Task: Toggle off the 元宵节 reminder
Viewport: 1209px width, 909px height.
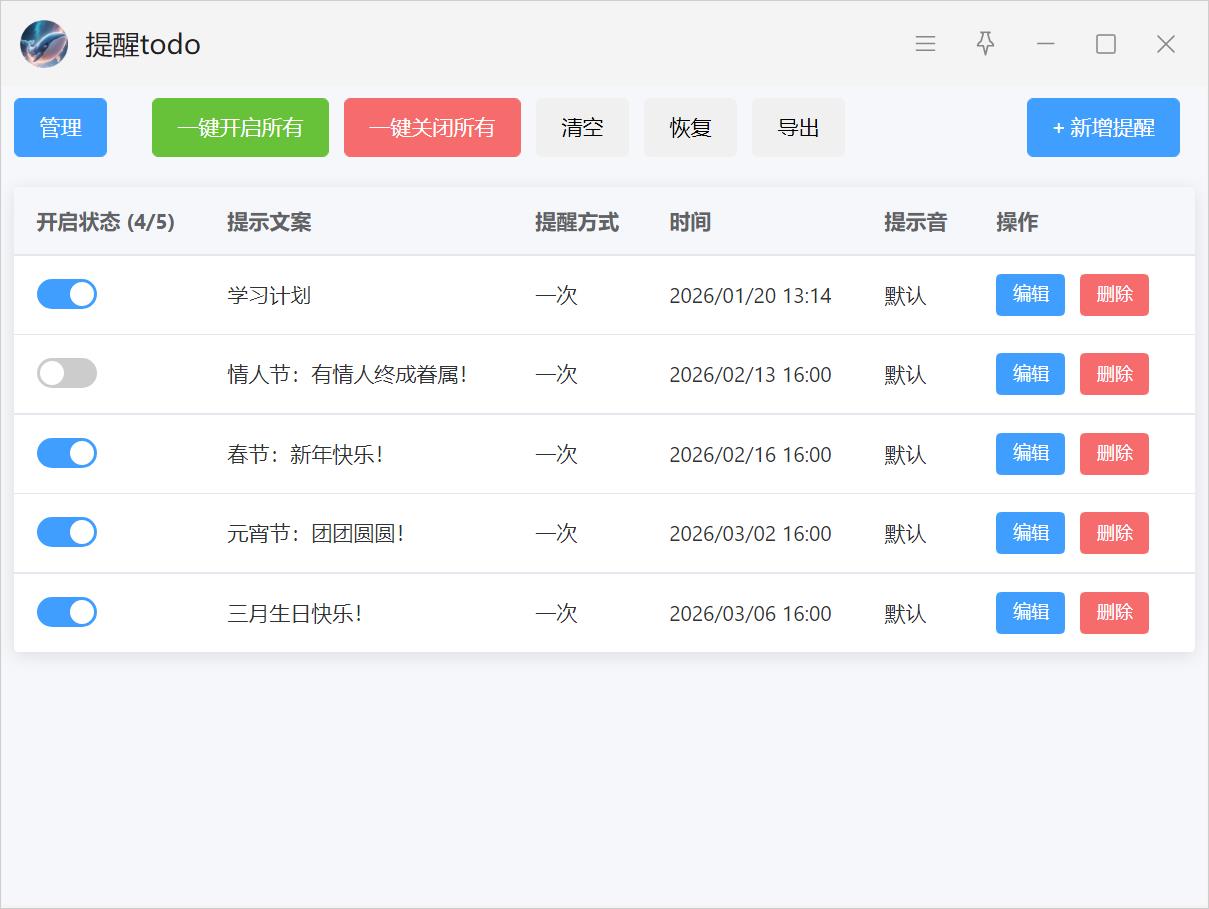Action: (67, 532)
